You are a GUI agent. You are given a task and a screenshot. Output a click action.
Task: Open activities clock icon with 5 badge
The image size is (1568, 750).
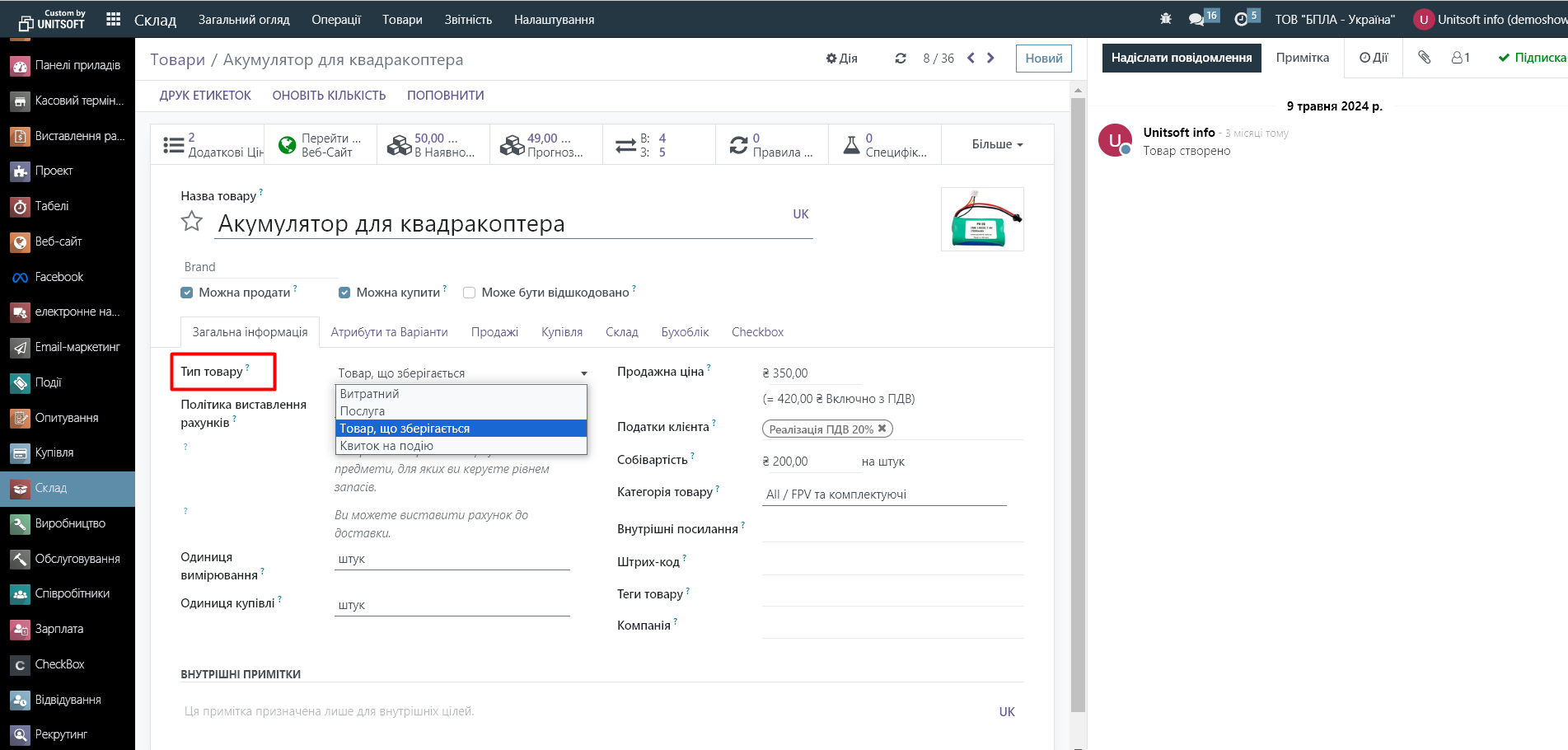pos(1241,19)
